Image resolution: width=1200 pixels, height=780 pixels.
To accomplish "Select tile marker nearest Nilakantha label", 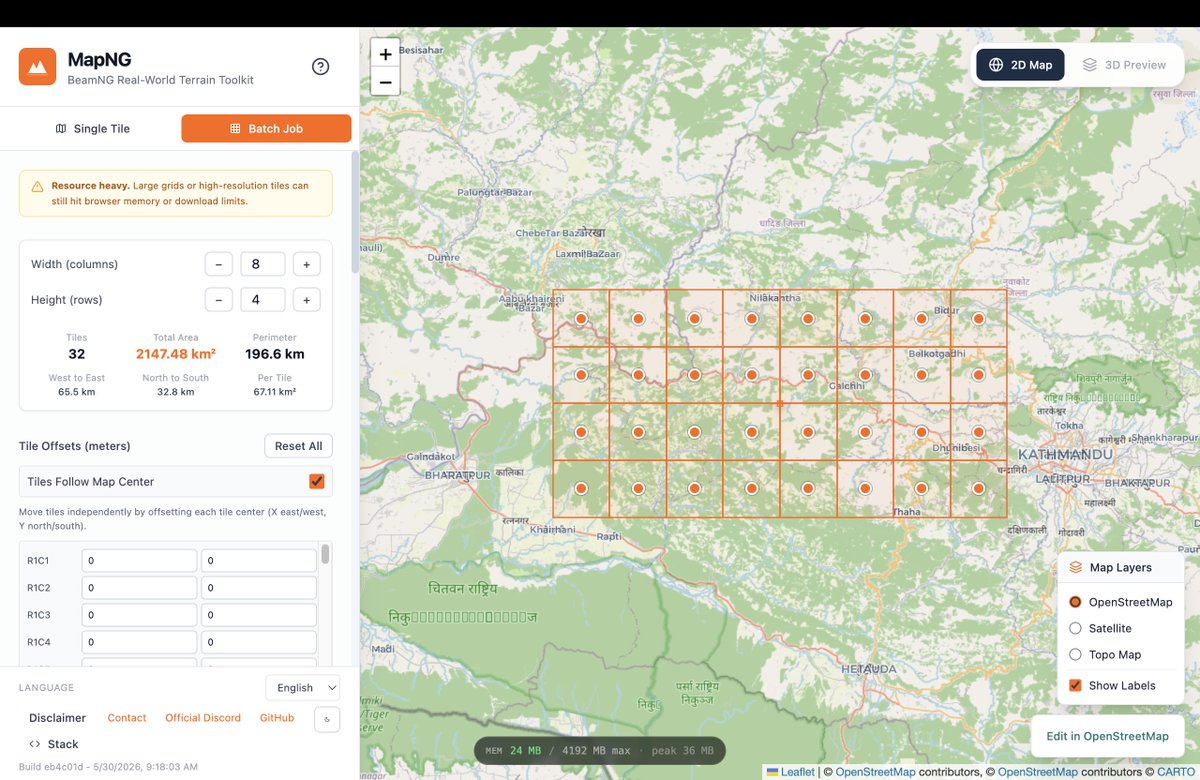I will click(751, 318).
